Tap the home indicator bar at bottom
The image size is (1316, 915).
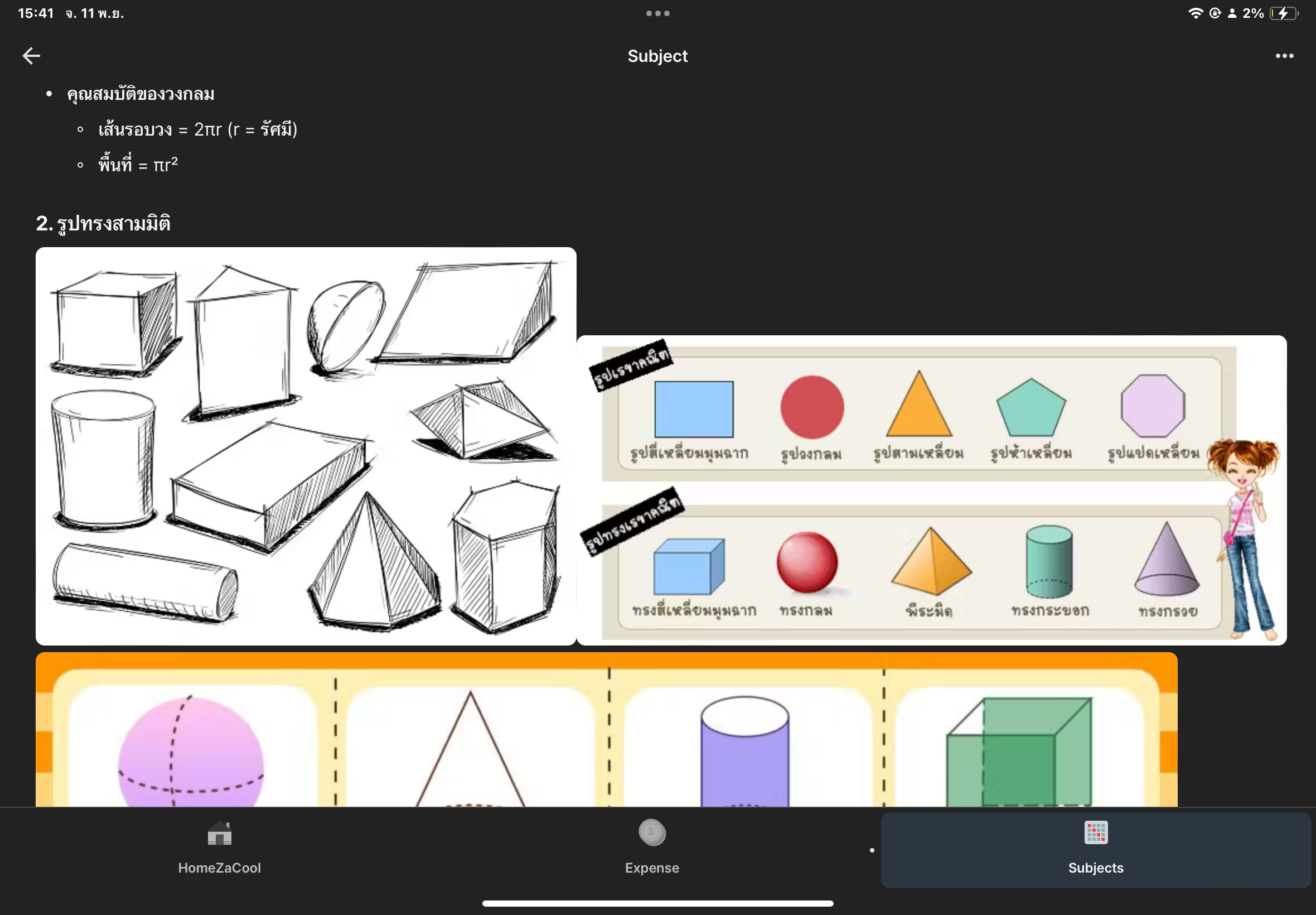coord(657,903)
